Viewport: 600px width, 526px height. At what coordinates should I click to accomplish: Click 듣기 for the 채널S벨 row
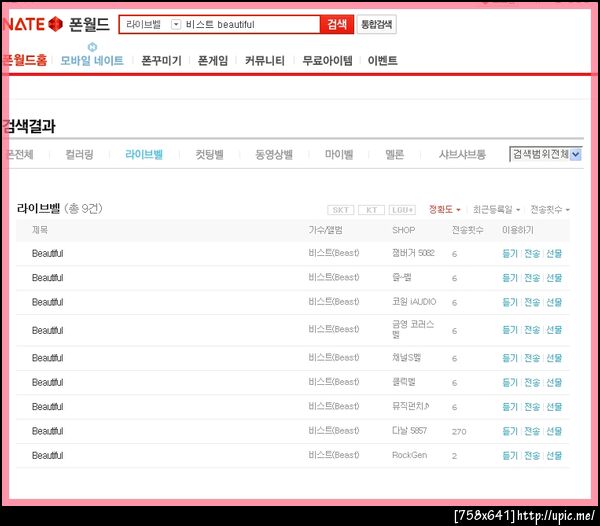coord(510,358)
